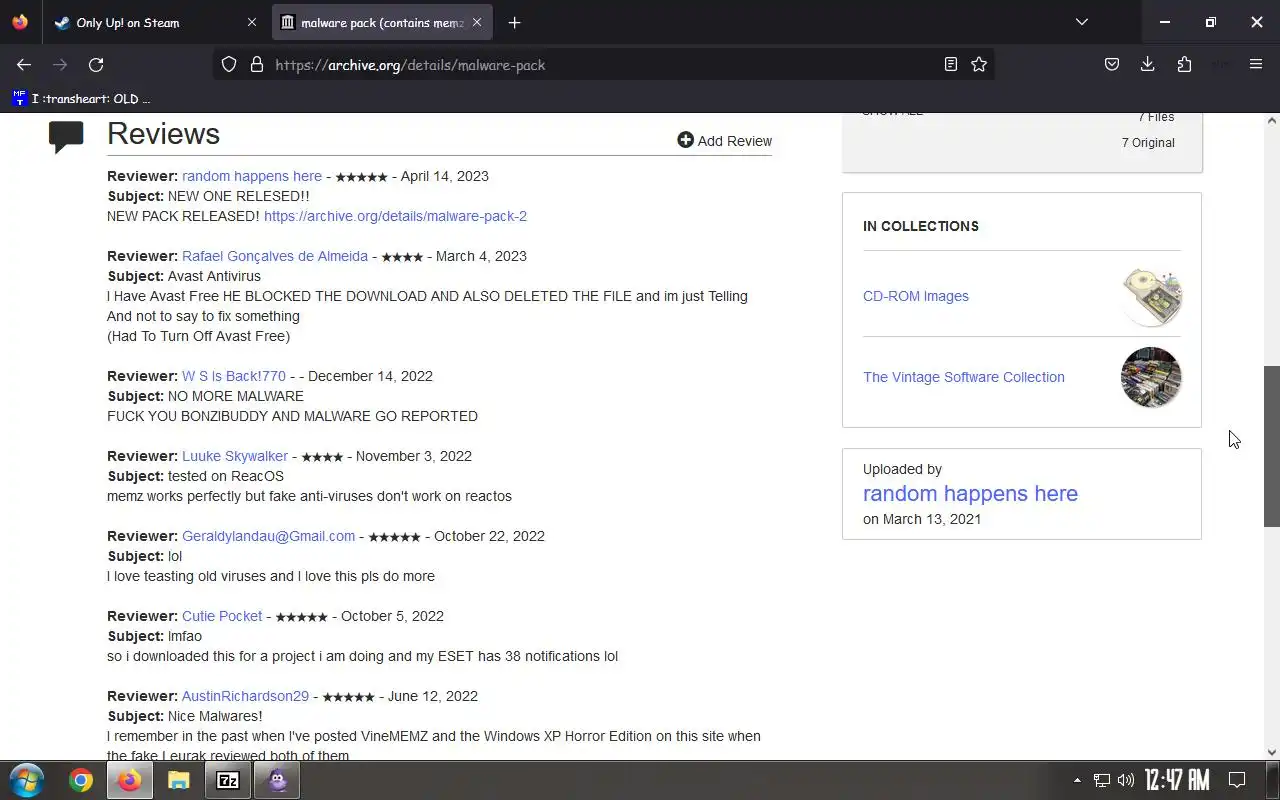Image resolution: width=1280 pixels, height=800 pixels.
Task: Open the network tray icon
Action: coord(1101,780)
